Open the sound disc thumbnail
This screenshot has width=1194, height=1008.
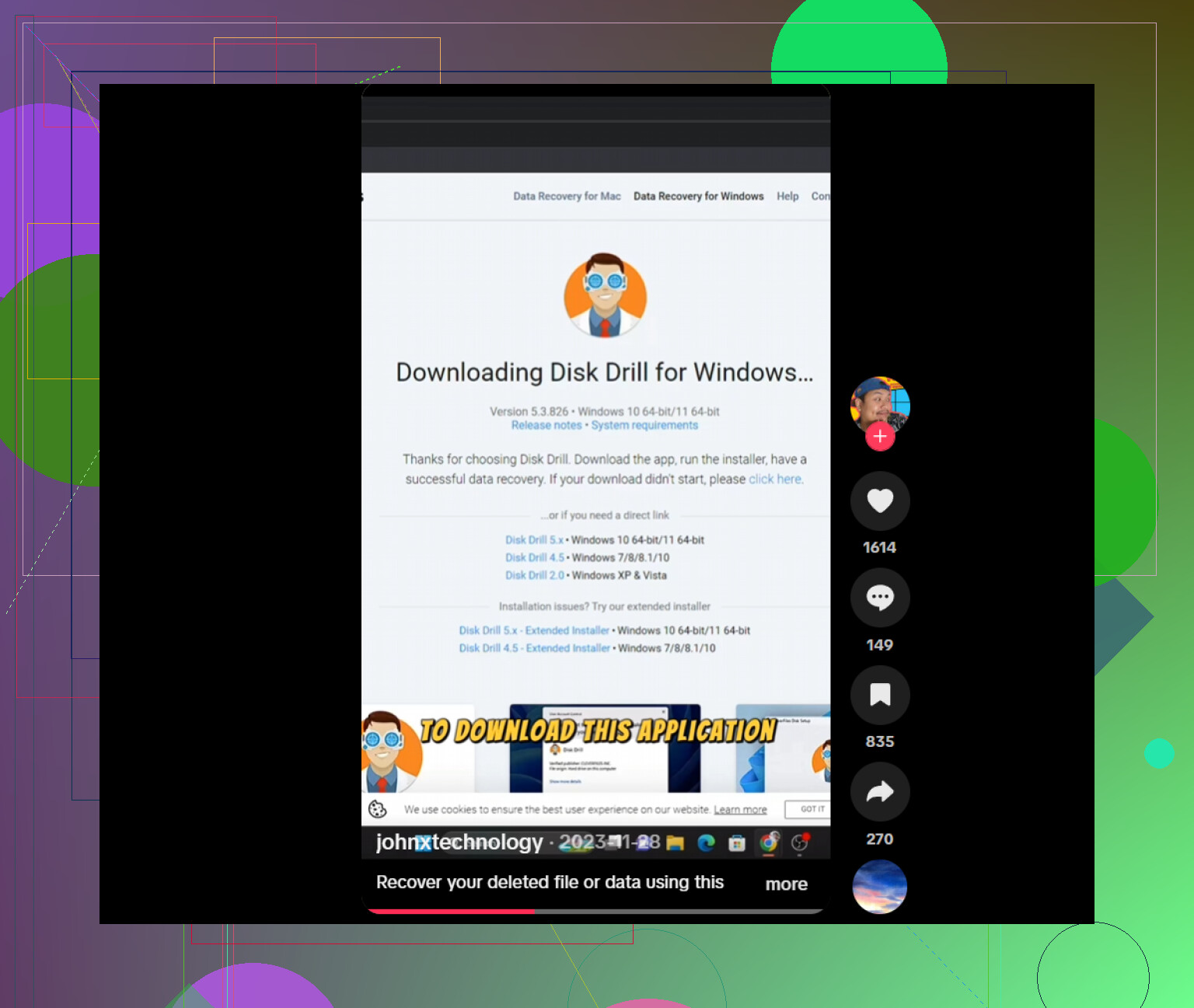point(880,887)
